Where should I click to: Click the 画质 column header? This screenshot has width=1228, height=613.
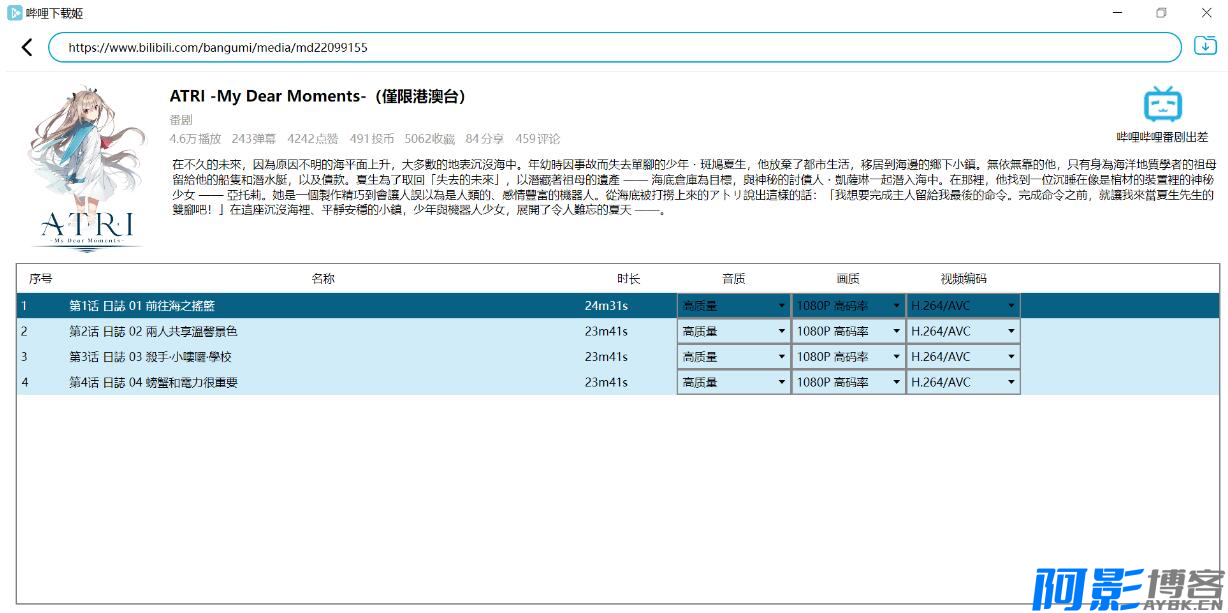click(x=848, y=278)
